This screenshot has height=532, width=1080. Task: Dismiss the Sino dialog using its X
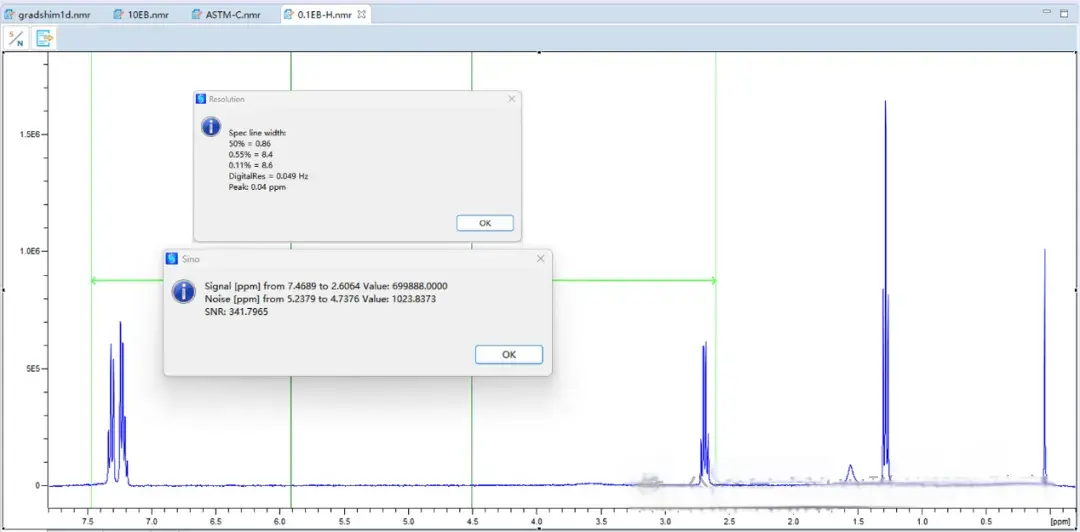(541, 258)
